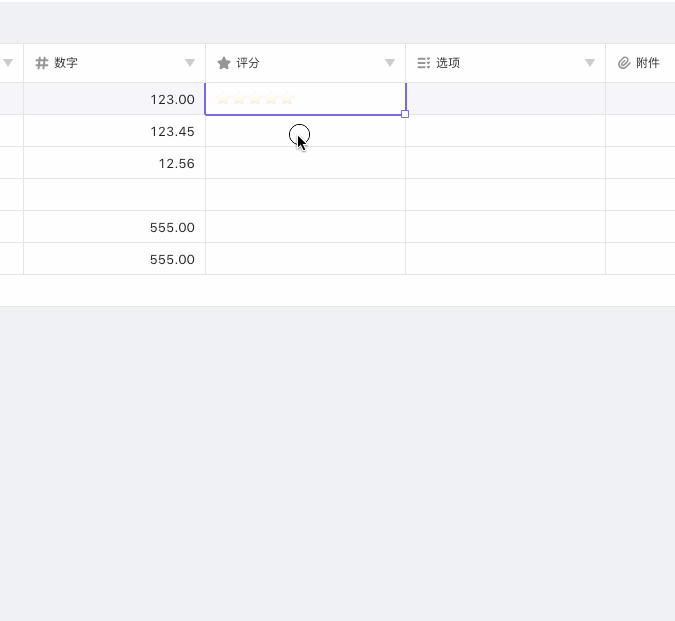Viewport: 675px width, 621px height.
Task: Select the cell containing 123.45
Action: pyautogui.click(x=114, y=131)
